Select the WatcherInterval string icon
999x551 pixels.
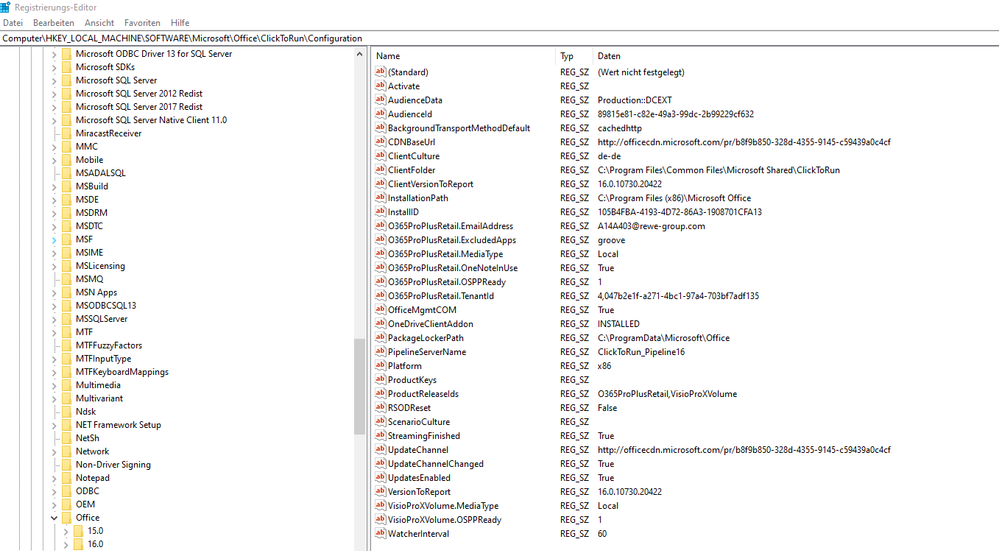[x=380, y=534]
